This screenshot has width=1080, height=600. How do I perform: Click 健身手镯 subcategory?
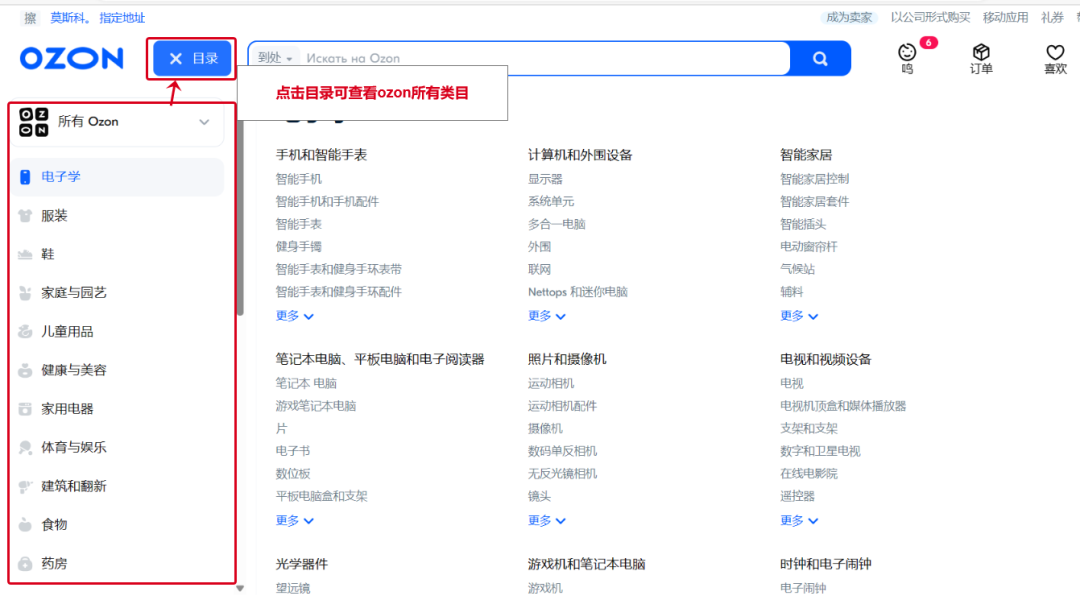pos(298,247)
